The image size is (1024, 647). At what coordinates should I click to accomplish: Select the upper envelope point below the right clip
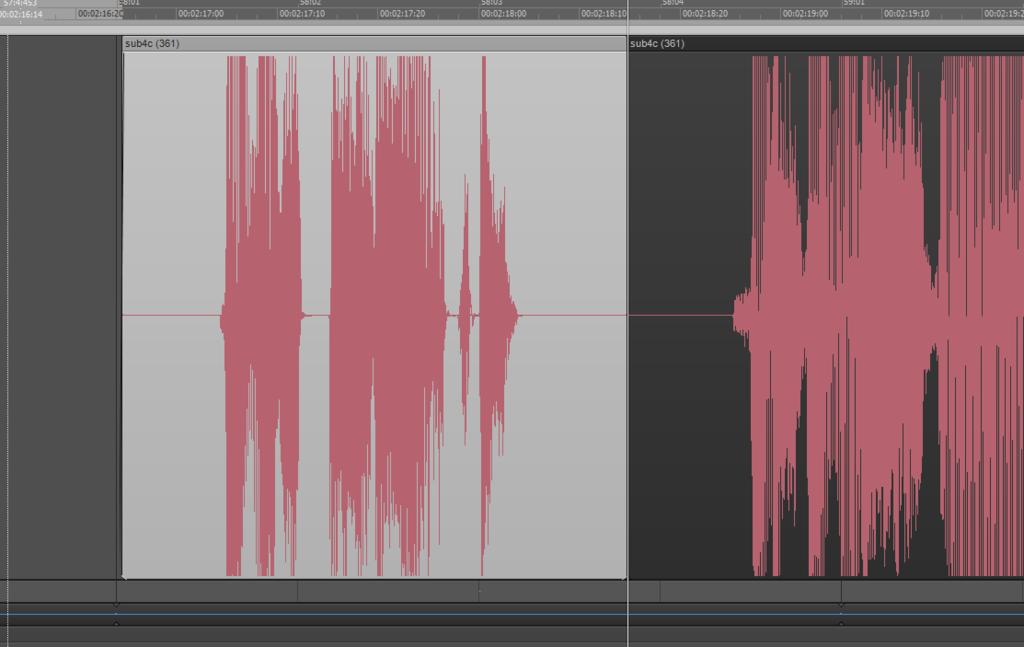point(840,606)
